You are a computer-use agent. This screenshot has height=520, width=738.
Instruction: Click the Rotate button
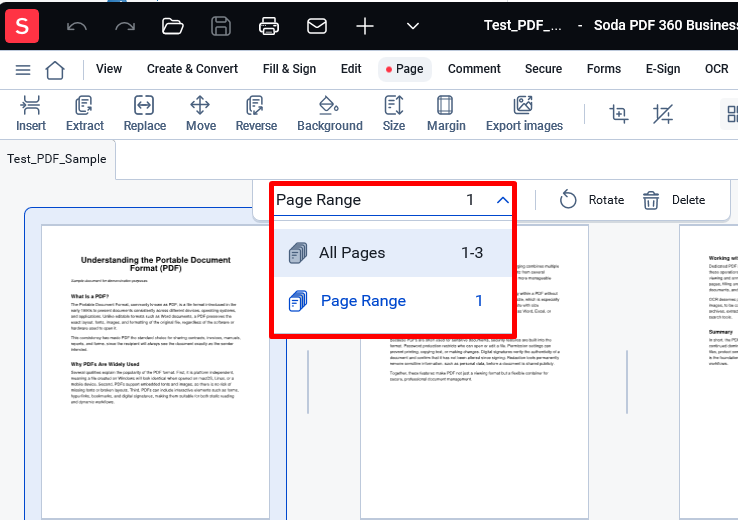592,200
